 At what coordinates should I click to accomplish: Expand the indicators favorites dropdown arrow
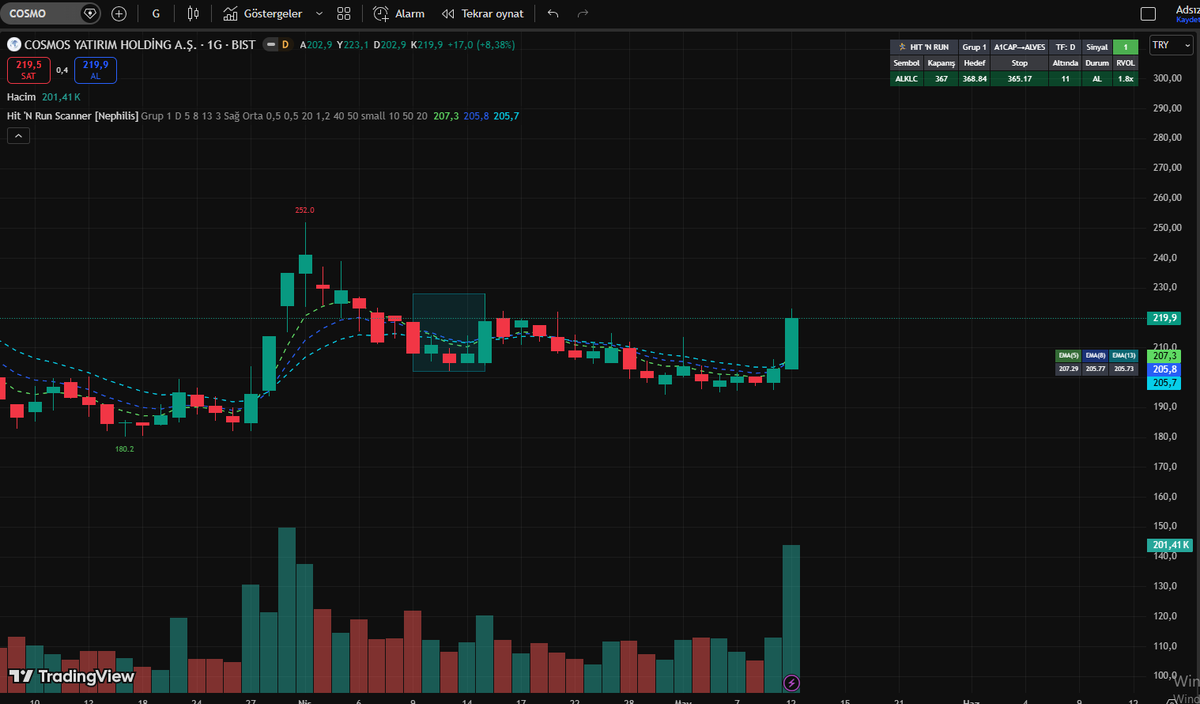[x=319, y=14]
